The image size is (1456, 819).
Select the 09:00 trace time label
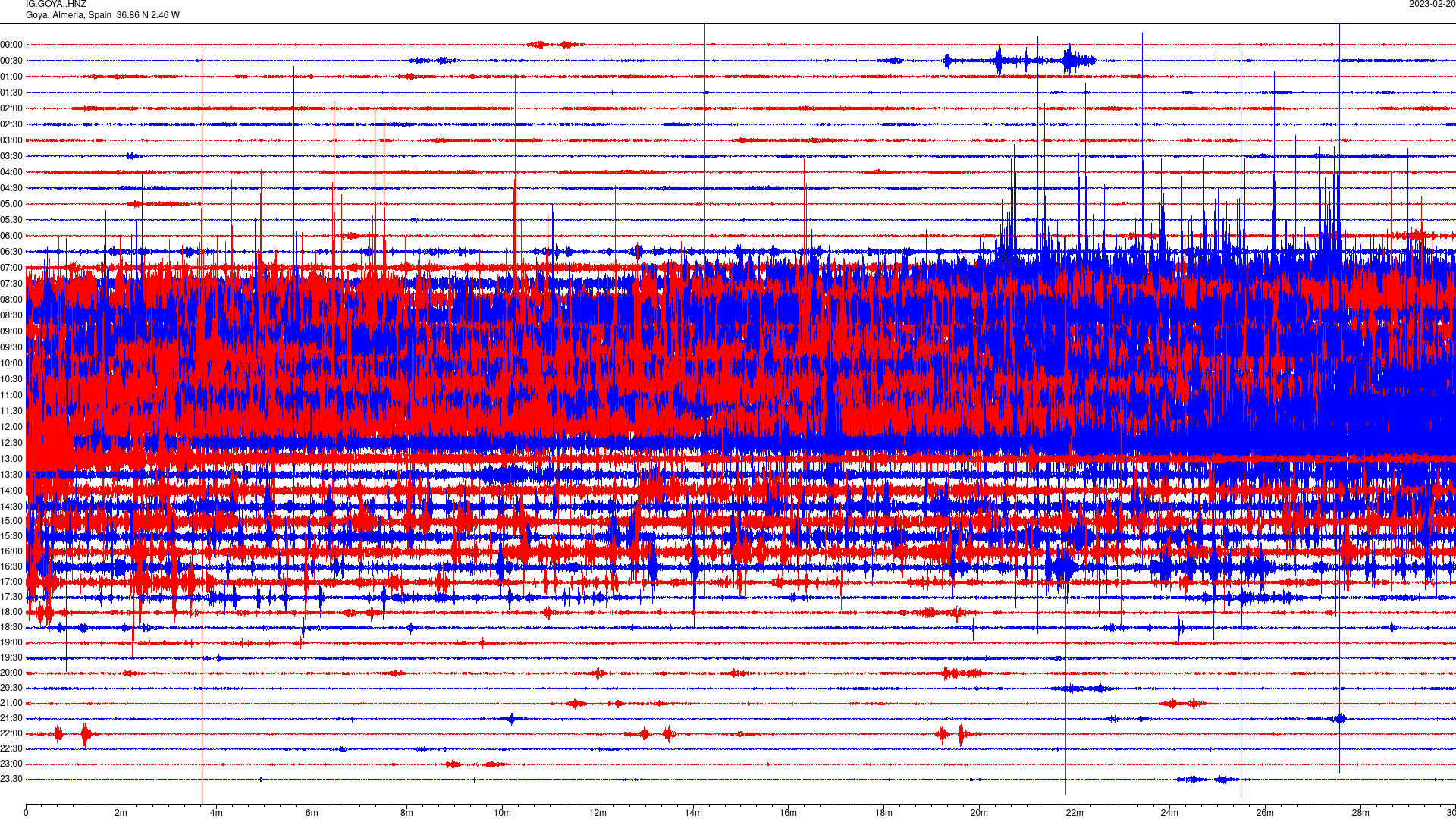[x=11, y=331]
